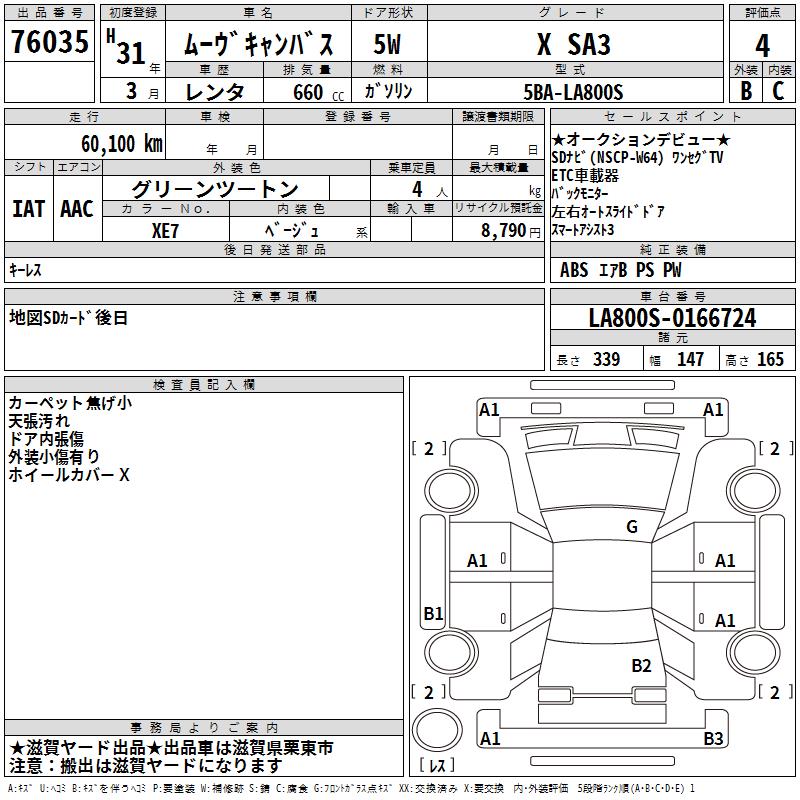Click the ETC車載器 line
The width and height of the screenshot is (800, 800).
585,176
